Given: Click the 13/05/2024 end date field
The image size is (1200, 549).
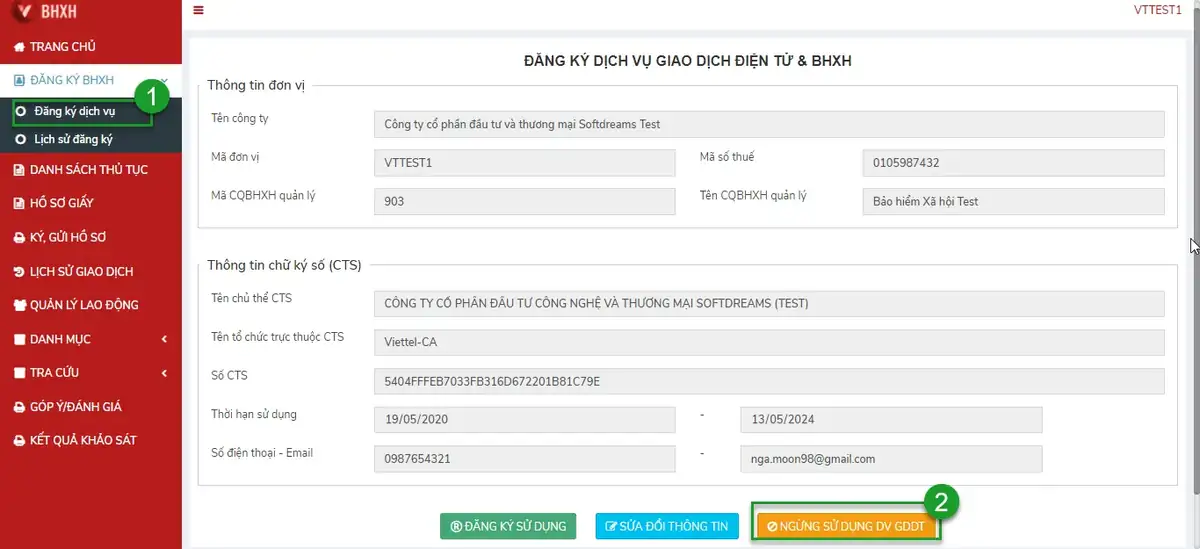Looking at the screenshot, I should click(891, 420).
